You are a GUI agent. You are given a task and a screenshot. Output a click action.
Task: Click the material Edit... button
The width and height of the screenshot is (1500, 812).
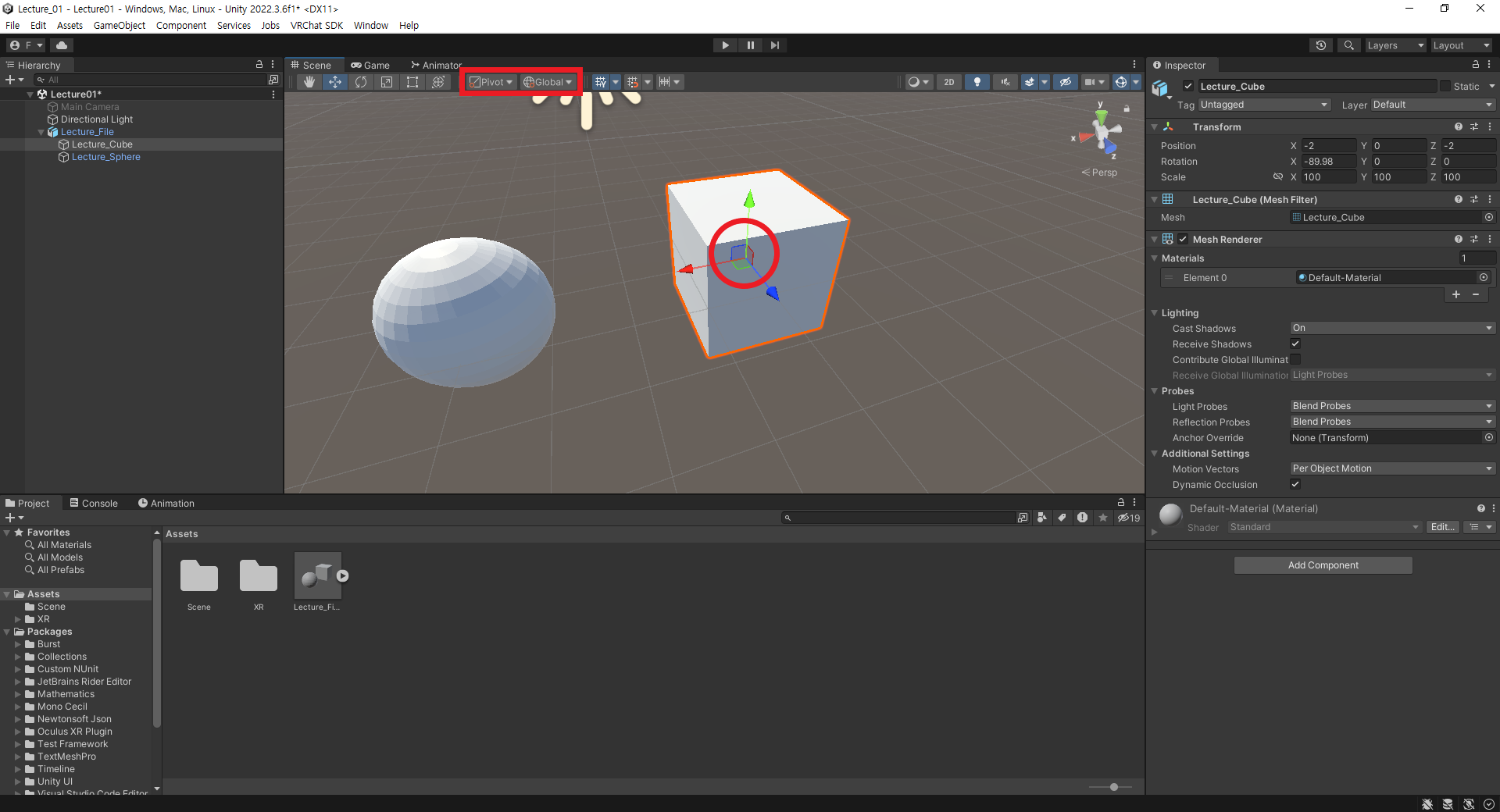pyautogui.click(x=1442, y=527)
